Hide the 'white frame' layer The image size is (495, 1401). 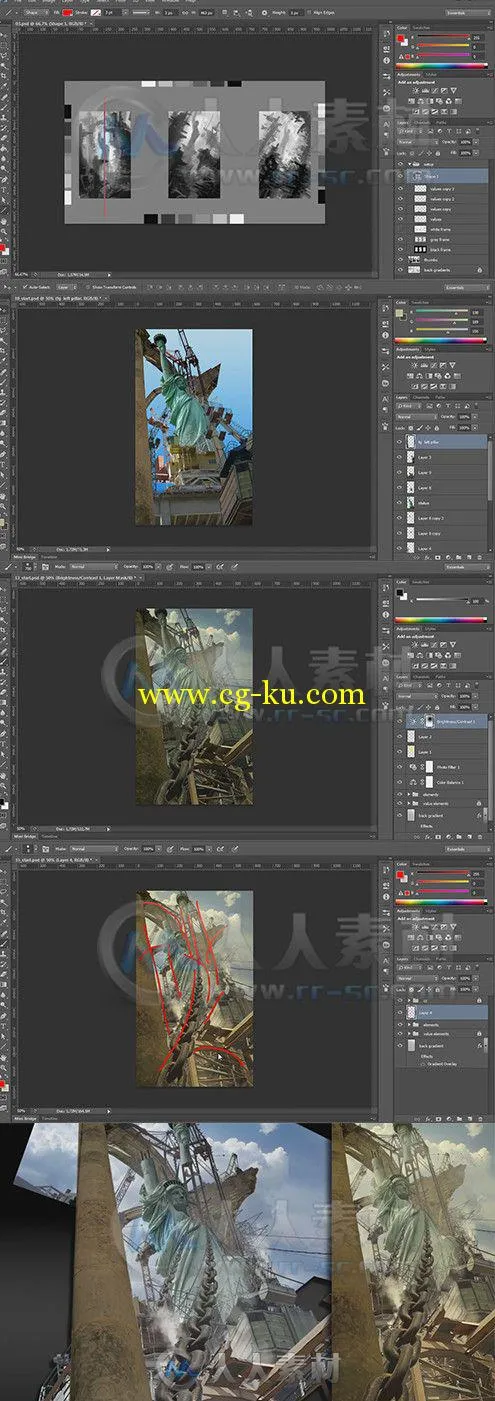tap(400, 229)
